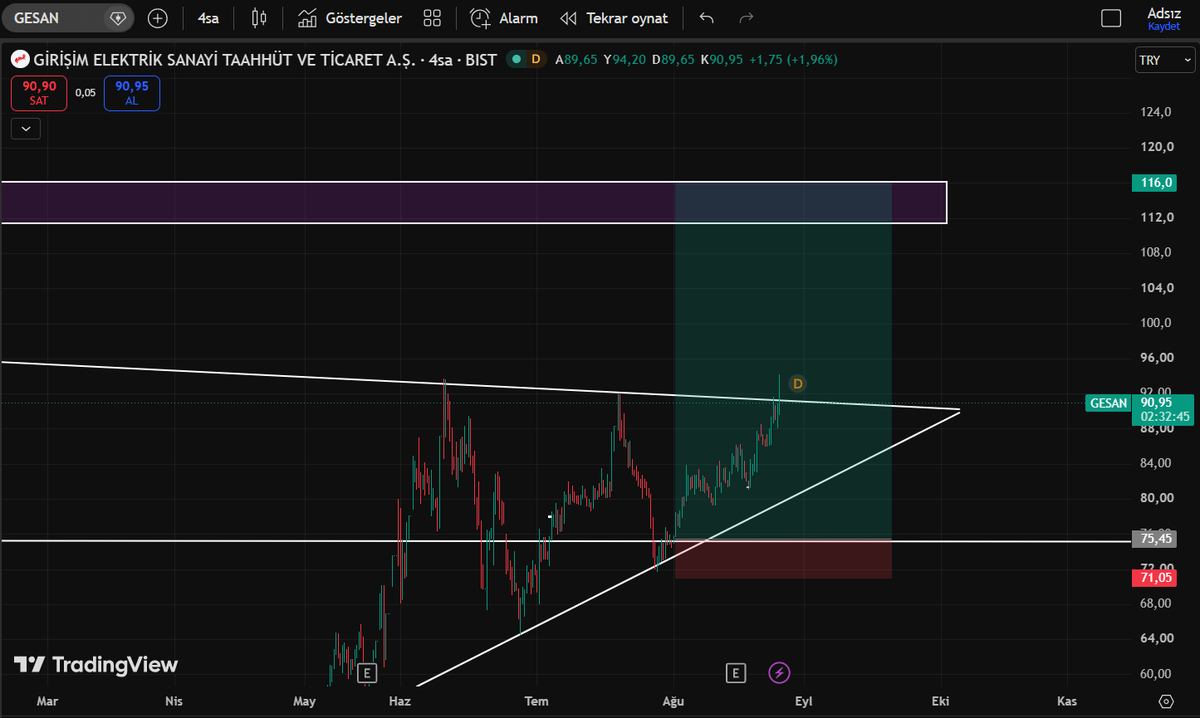Click the 100,0 price axis label
The width and height of the screenshot is (1200, 718).
(1157, 322)
